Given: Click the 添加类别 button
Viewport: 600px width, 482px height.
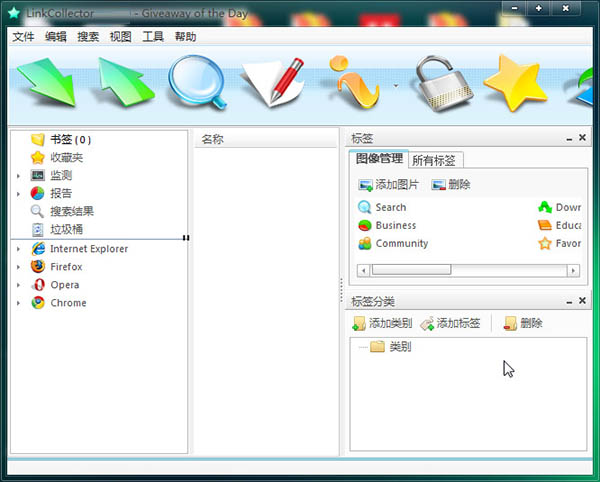Looking at the screenshot, I should 381,323.
